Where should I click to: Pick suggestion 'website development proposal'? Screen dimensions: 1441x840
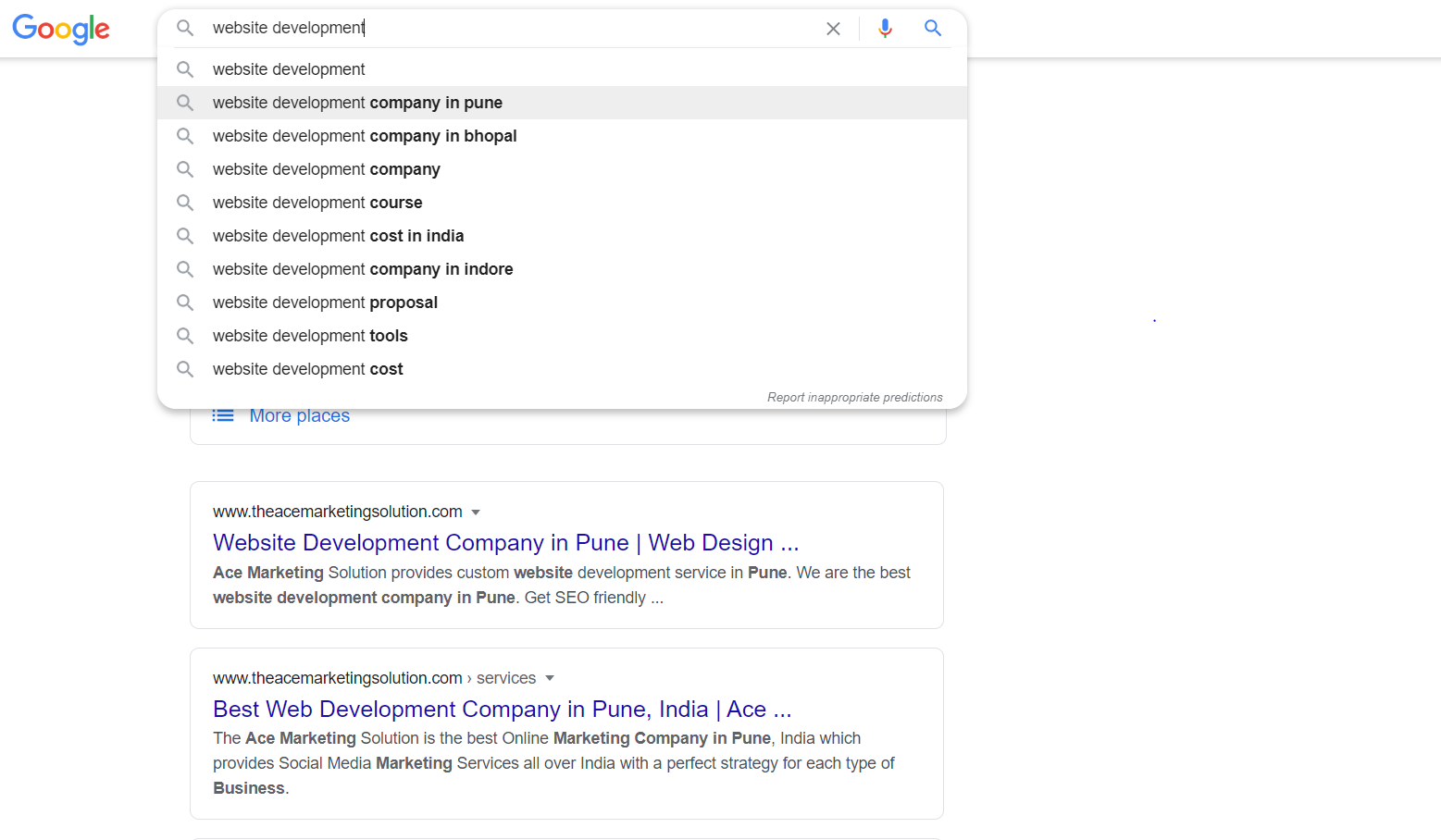(x=562, y=303)
